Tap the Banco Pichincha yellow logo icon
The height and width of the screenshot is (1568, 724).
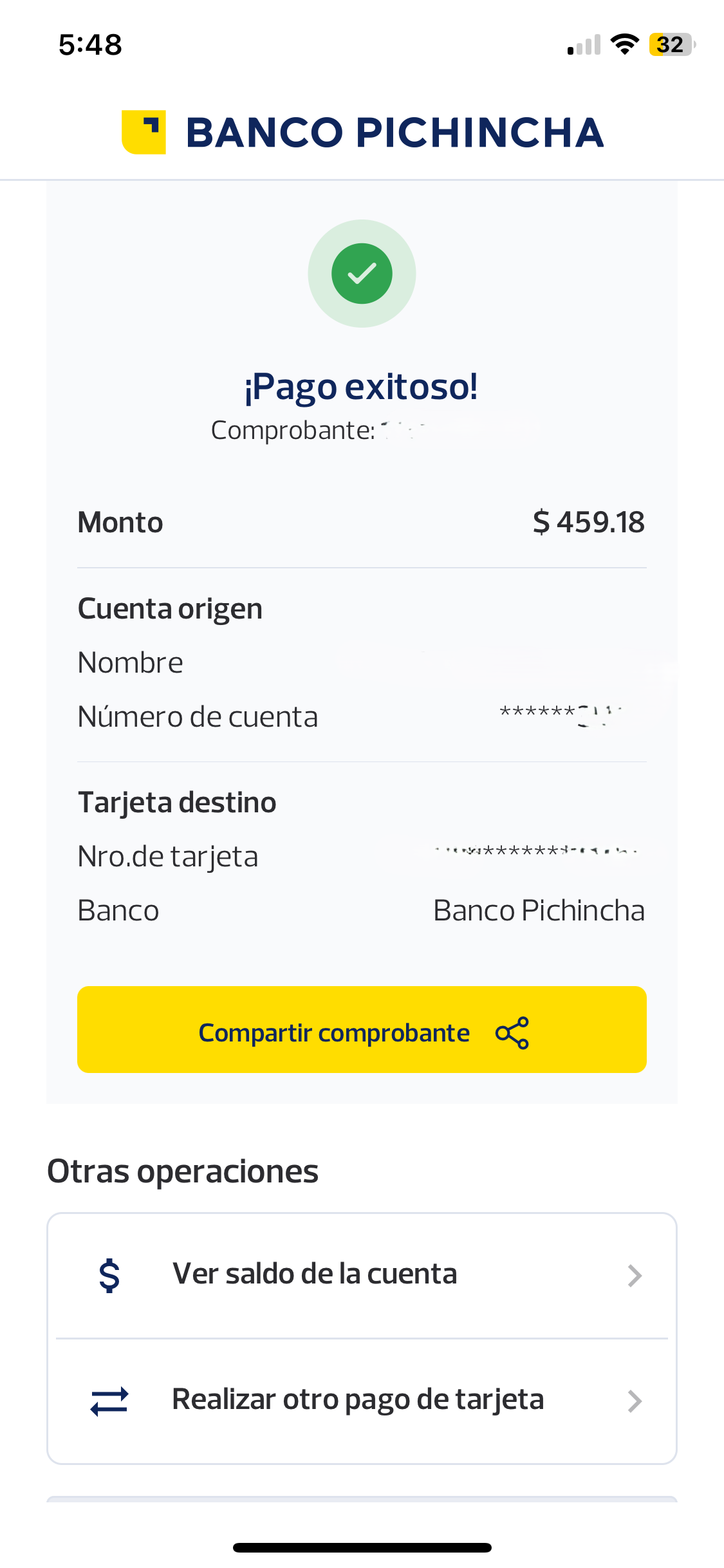[x=144, y=132]
